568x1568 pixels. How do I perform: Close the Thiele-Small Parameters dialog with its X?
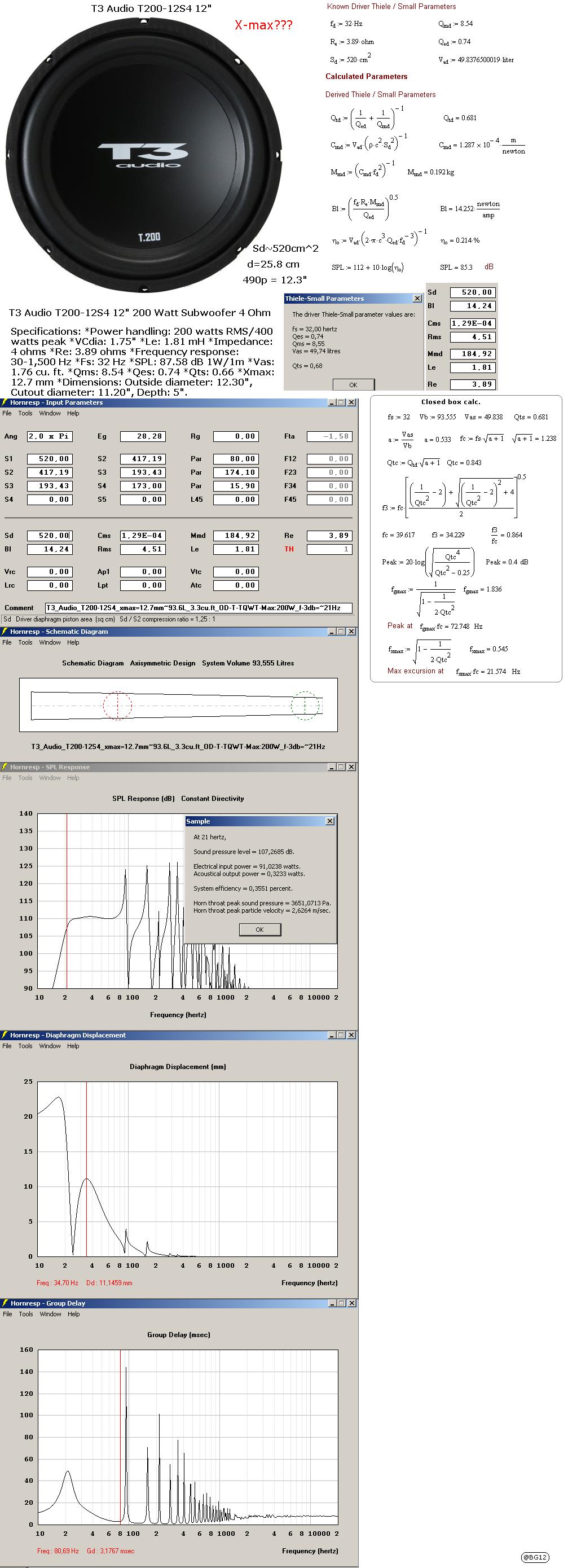(x=417, y=298)
